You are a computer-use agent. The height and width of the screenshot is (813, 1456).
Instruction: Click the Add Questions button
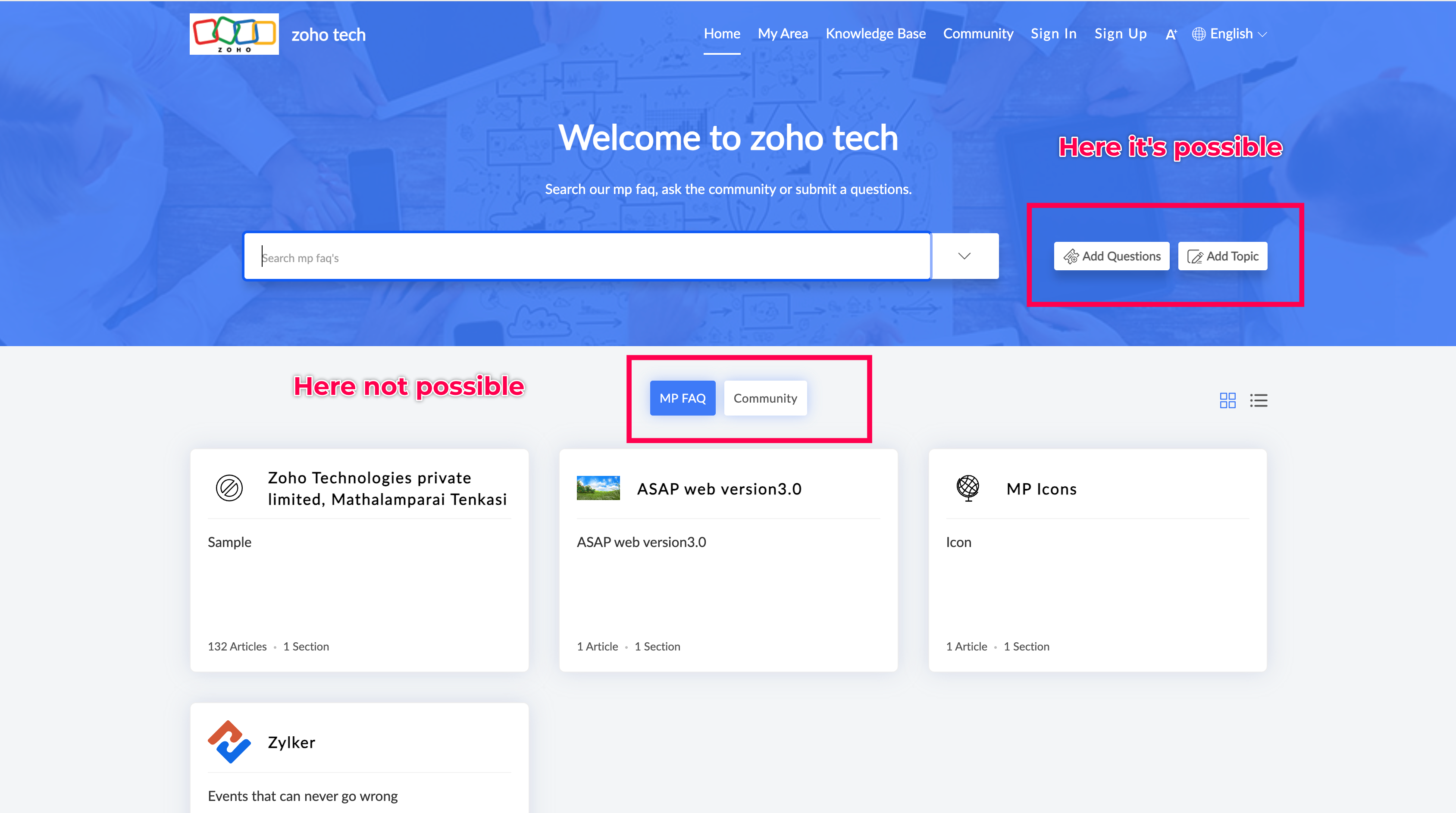[1111, 256]
